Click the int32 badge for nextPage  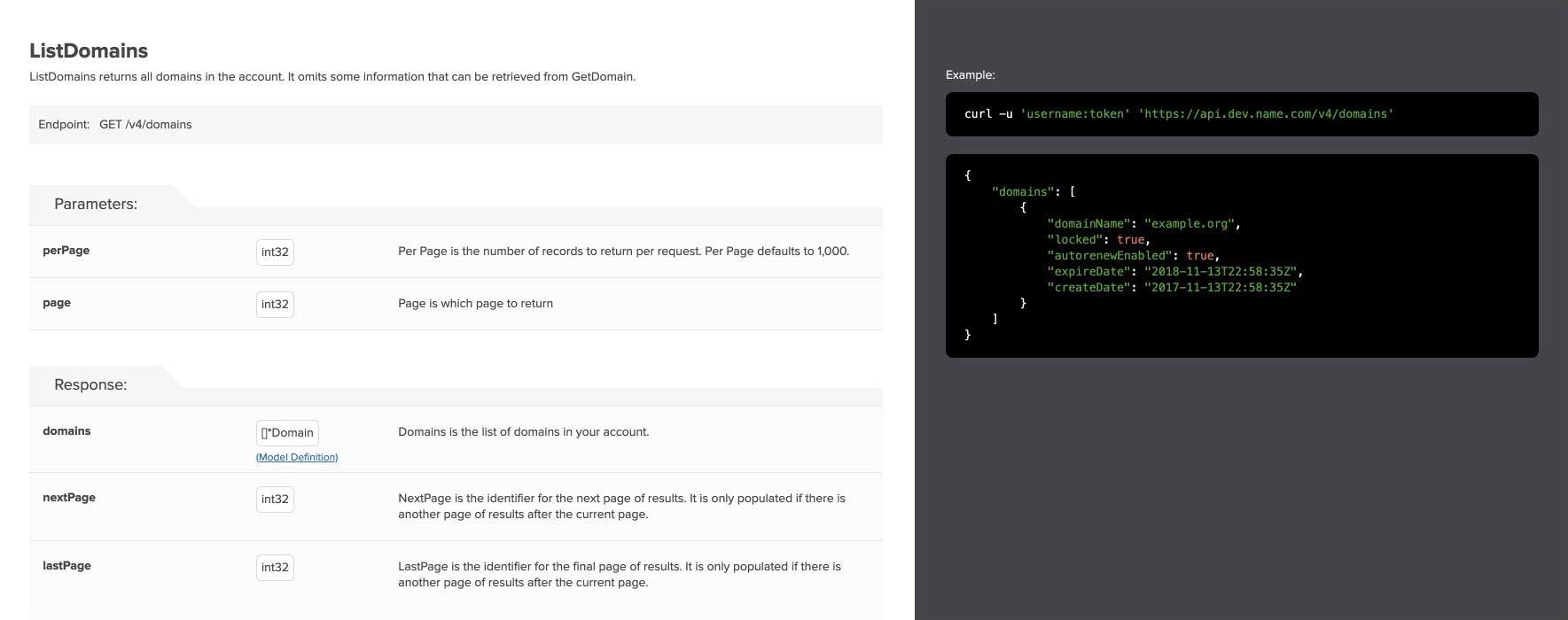coord(275,499)
